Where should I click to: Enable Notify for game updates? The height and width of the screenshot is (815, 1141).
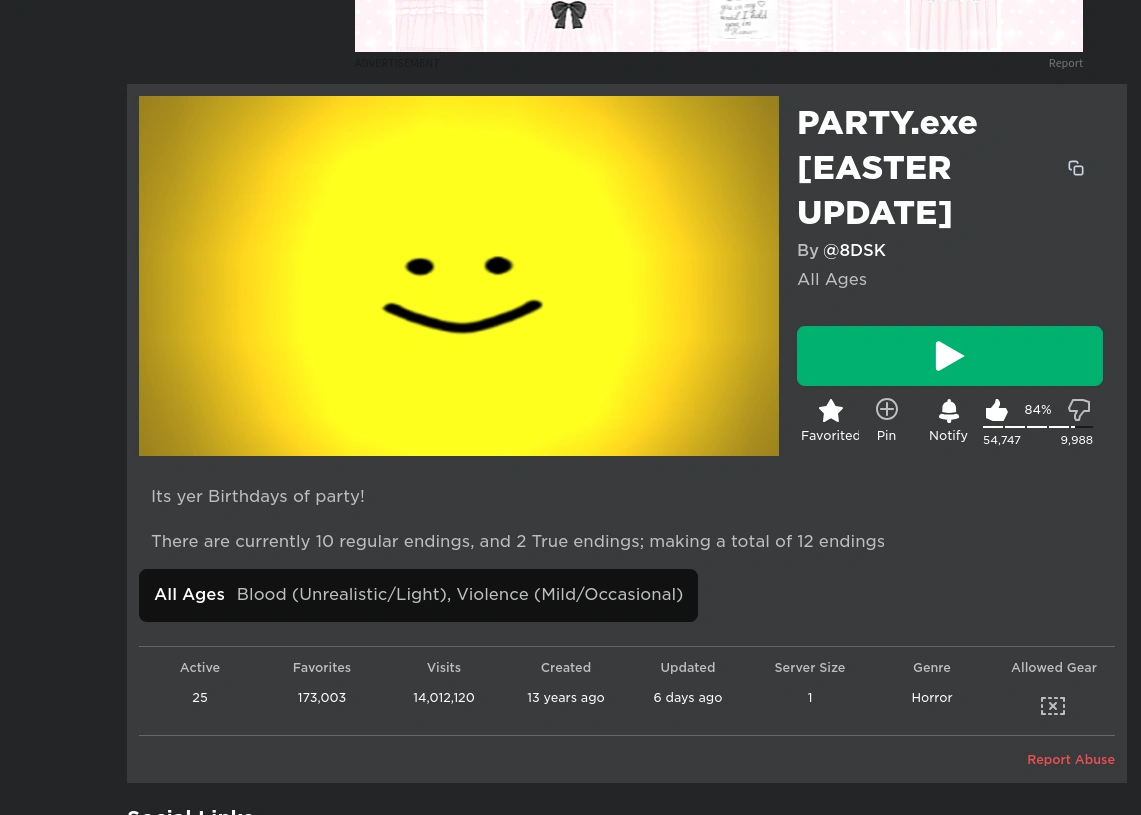click(x=947, y=420)
